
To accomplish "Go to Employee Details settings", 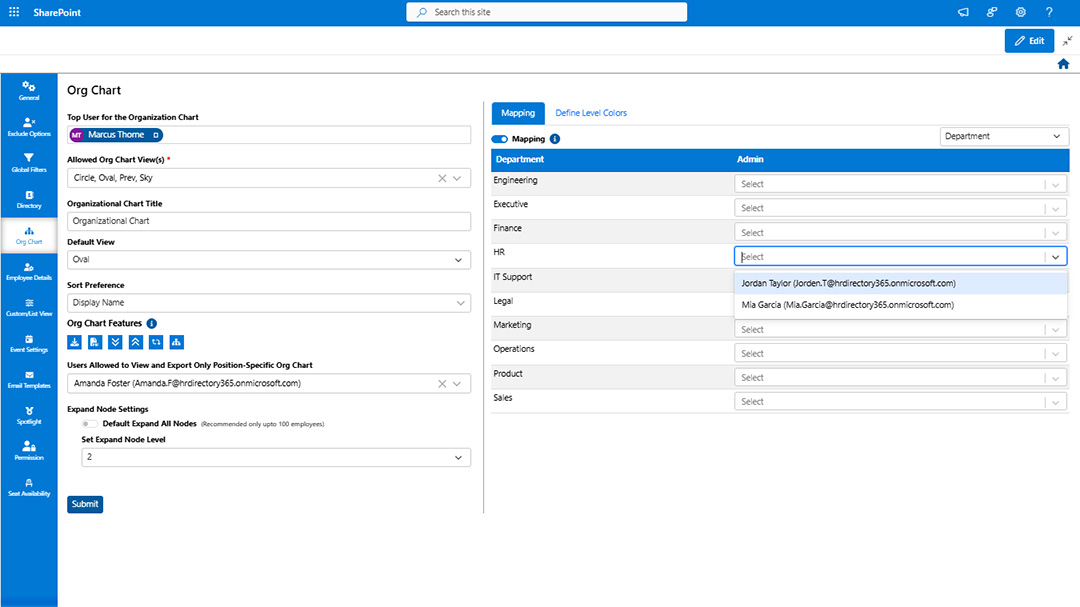I will (28, 270).
